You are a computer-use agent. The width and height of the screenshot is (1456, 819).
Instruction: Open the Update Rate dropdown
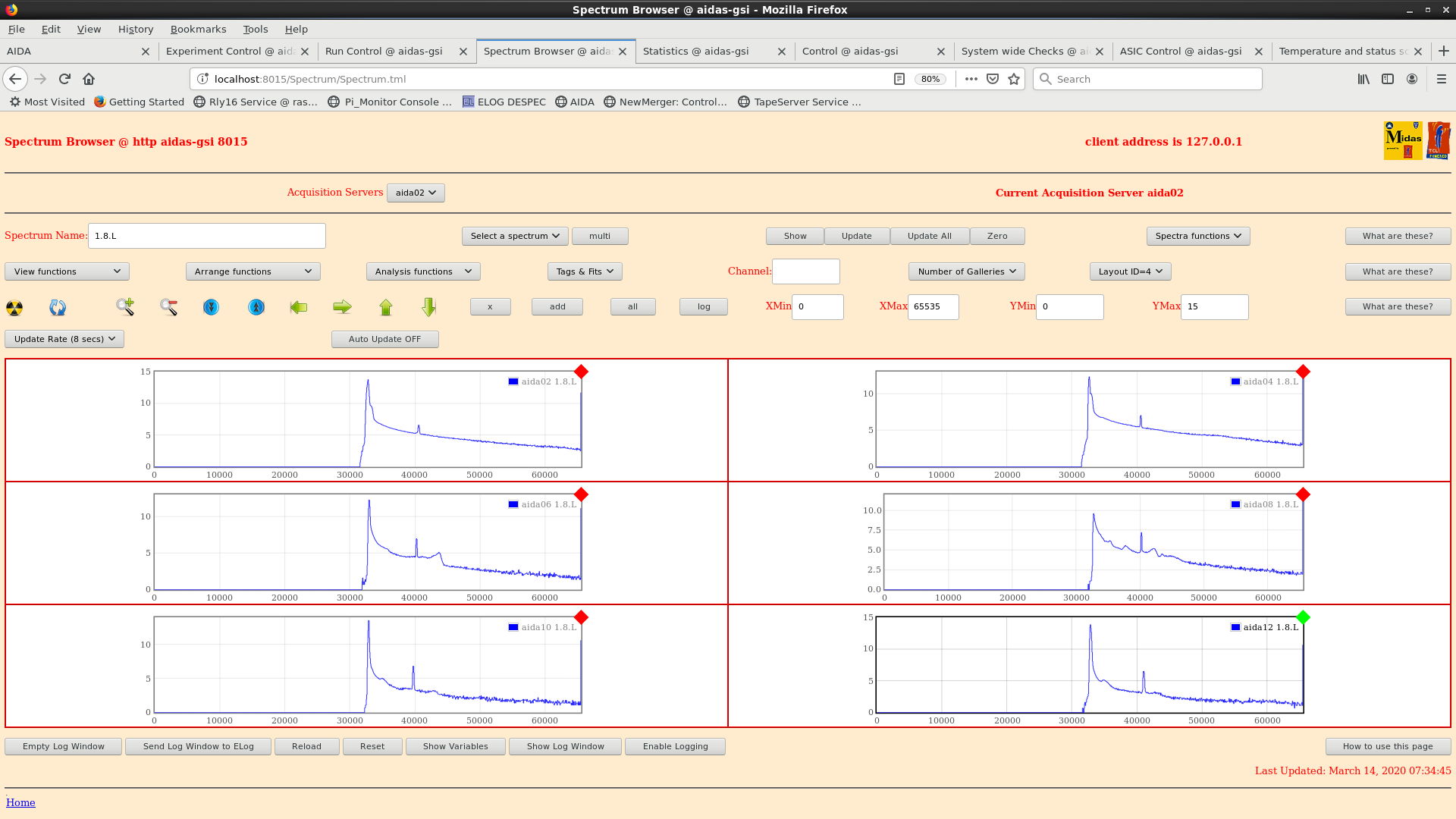point(64,339)
